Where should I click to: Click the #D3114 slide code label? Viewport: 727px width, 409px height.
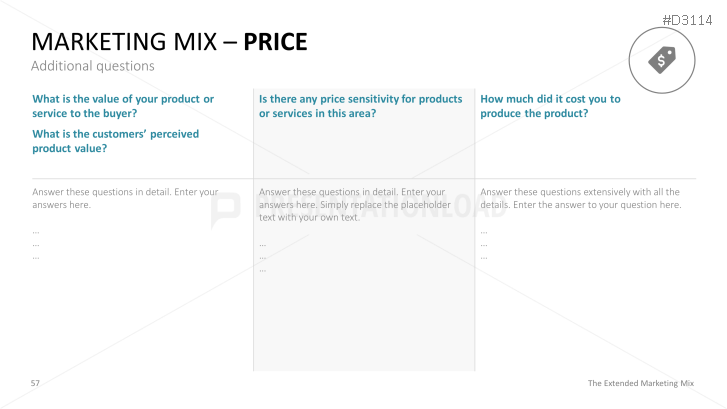click(692, 19)
